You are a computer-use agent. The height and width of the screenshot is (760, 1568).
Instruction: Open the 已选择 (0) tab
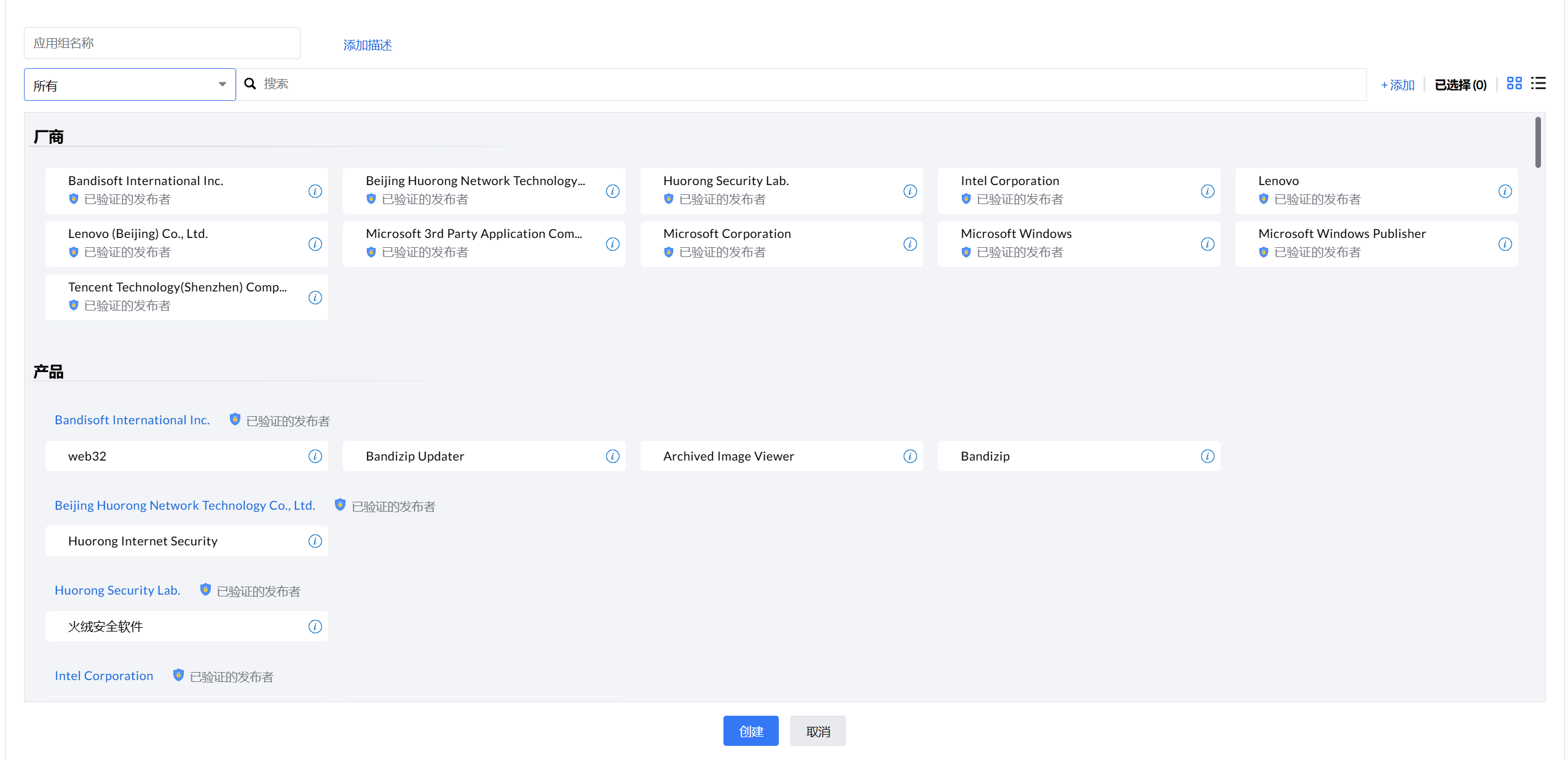1460,85
